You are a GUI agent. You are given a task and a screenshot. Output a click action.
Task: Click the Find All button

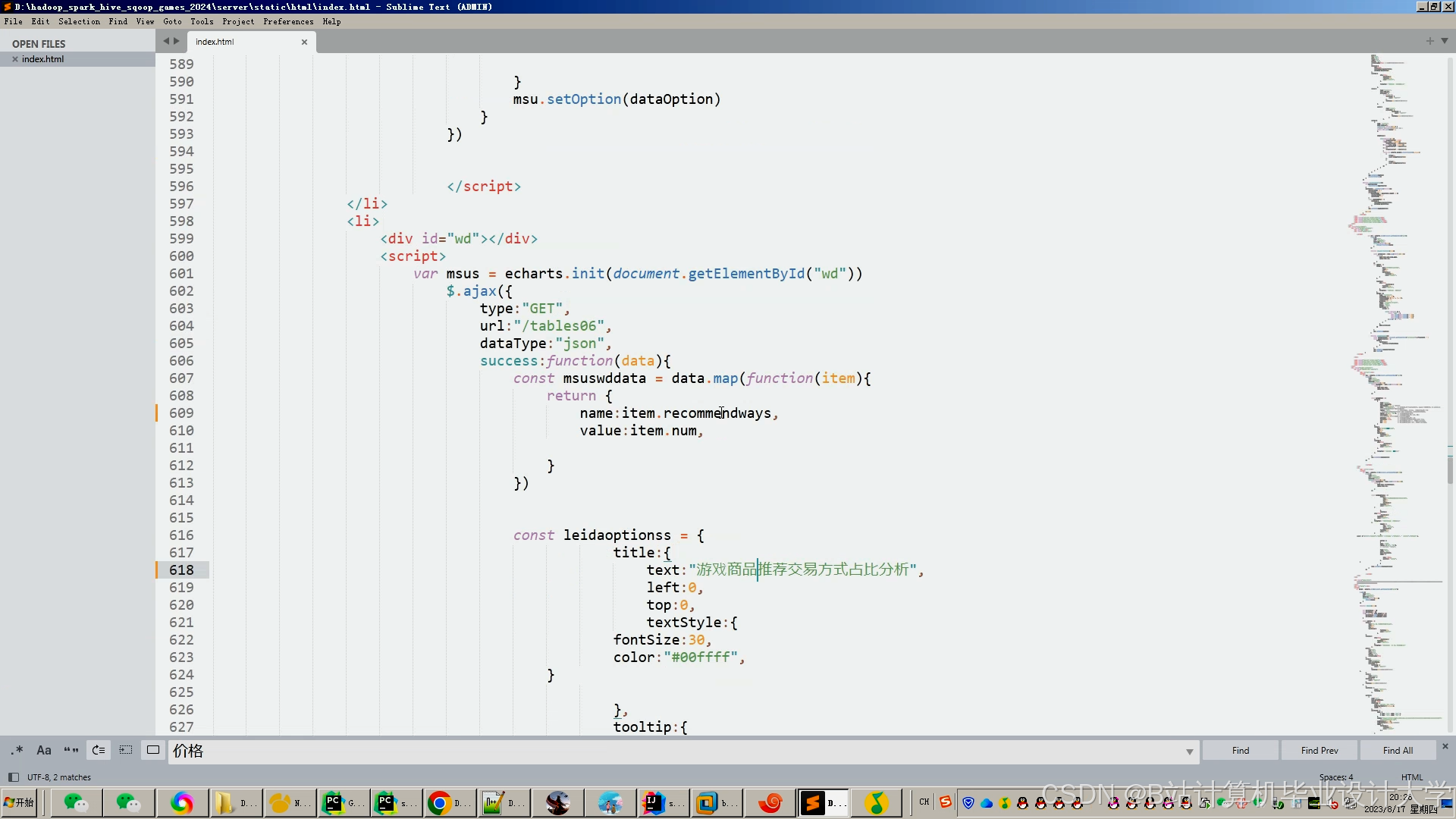(x=1397, y=750)
